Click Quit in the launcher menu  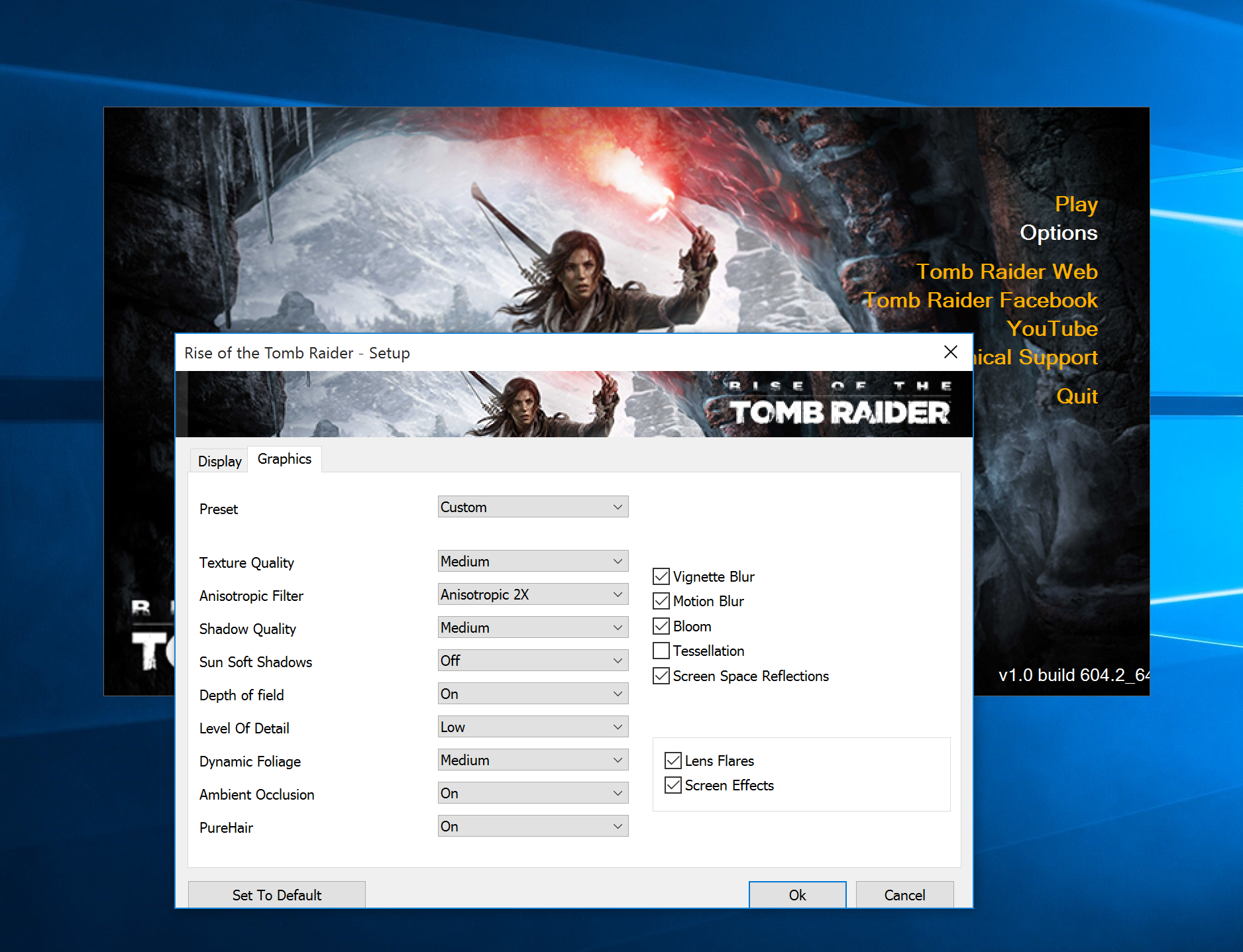[x=1077, y=396]
